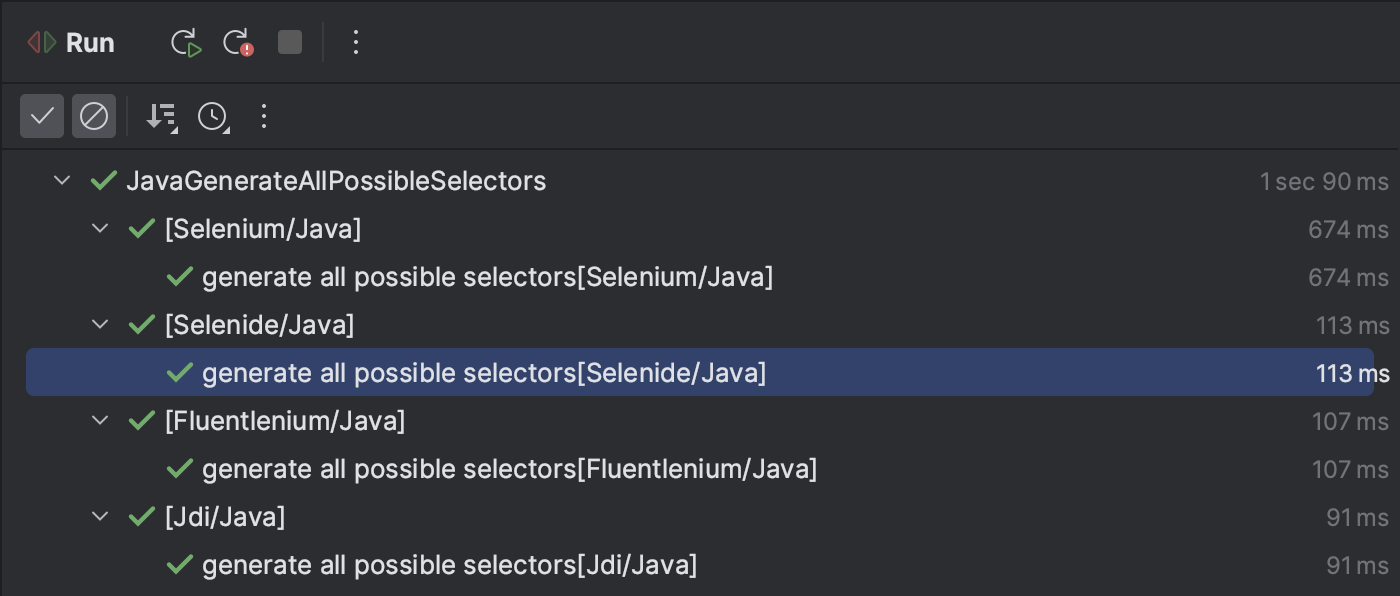Image resolution: width=1400 pixels, height=596 pixels.
Task: Stop the running process
Action: point(290,42)
